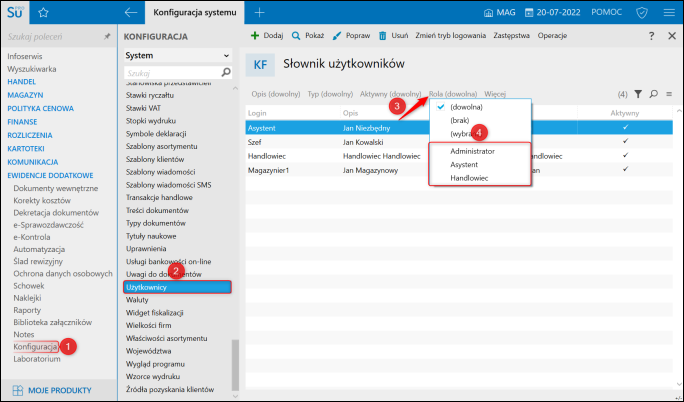Image resolution: width=684 pixels, height=402 pixels.
Task: Toggle the Aktywny check for Handlowiec
Action: pyautogui.click(x=625, y=155)
